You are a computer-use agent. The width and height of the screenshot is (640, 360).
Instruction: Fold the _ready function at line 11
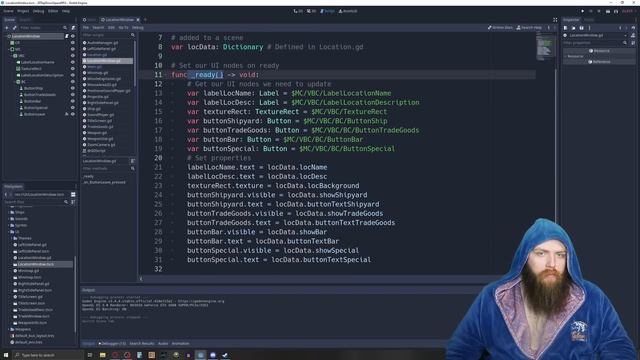pyautogui.click(x=166, y=75)
